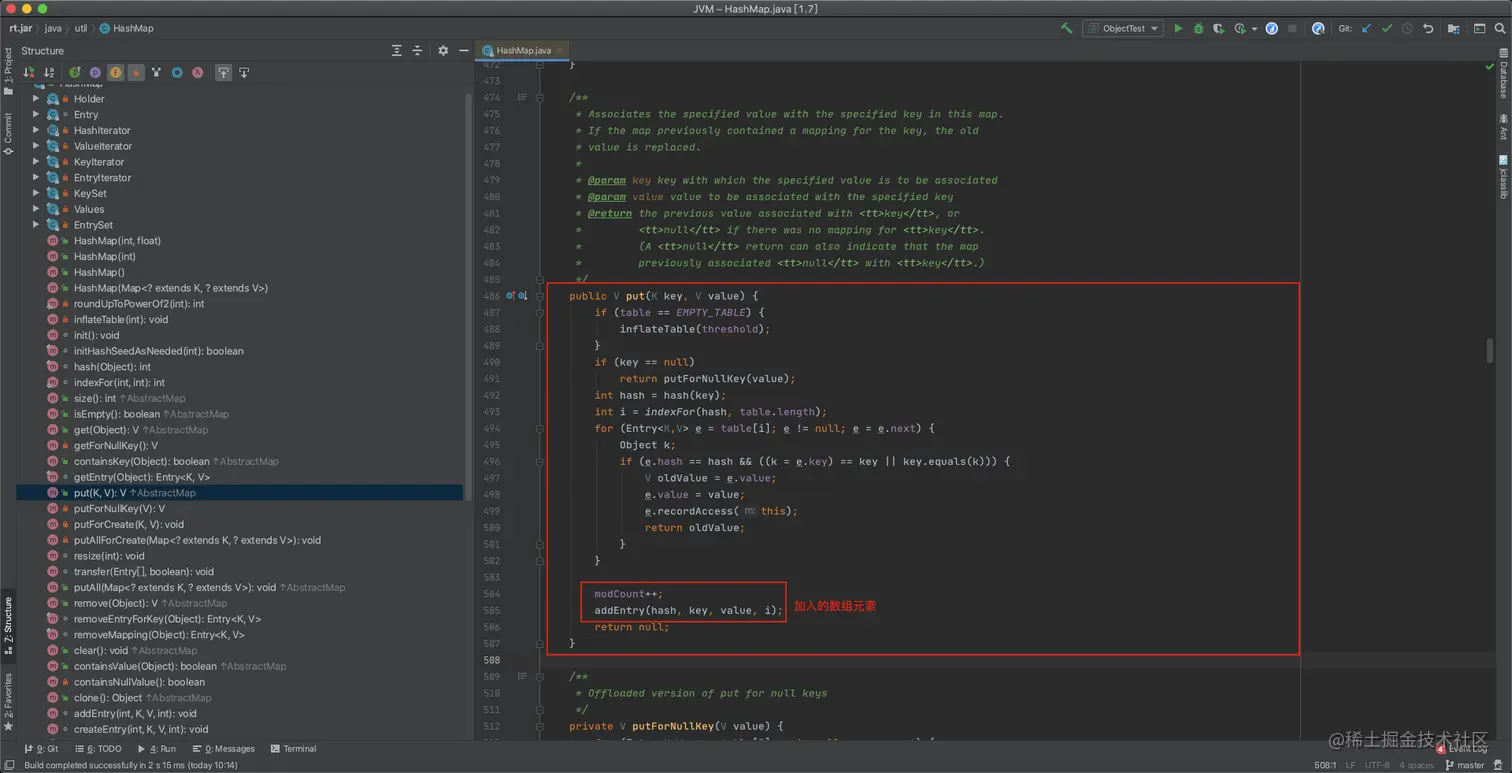Open the Project side tab
The height and width of the screenshot is (773, 1512).
coord(8,71)
